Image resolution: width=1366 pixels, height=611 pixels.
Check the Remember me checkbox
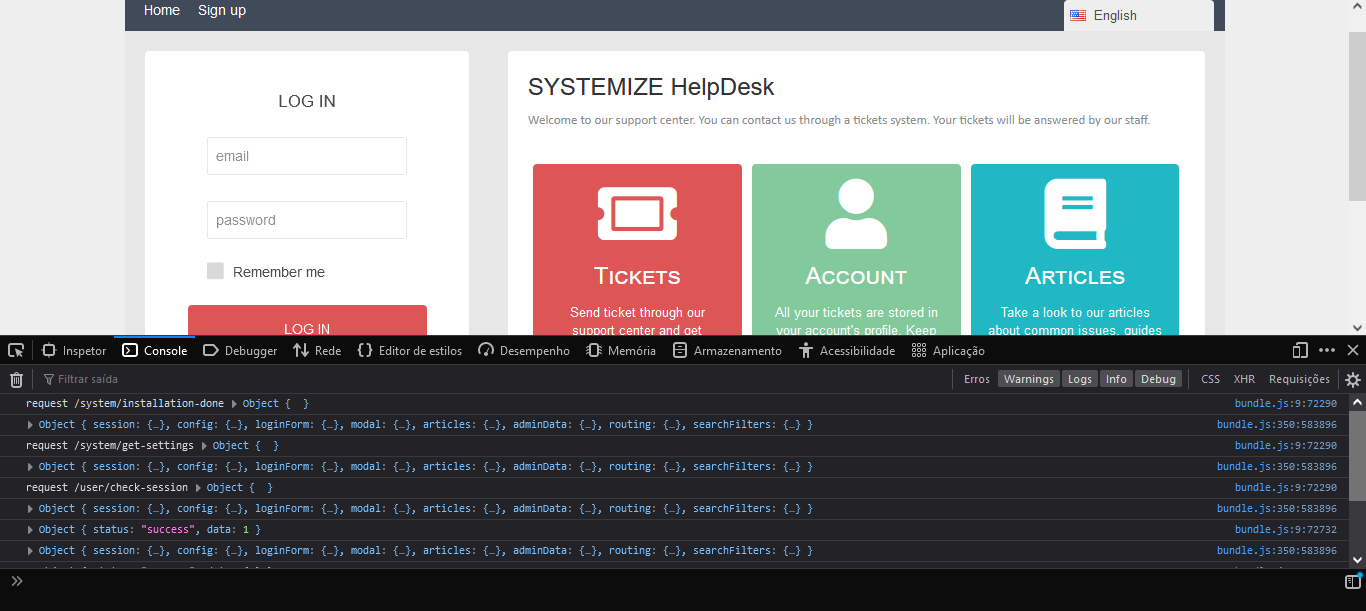point(215,271)
